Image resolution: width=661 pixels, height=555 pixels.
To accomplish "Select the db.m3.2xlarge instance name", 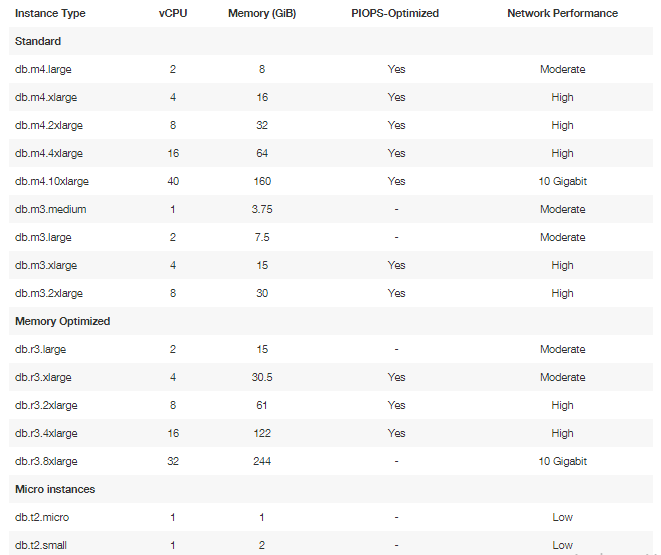I will click(49, 293).
